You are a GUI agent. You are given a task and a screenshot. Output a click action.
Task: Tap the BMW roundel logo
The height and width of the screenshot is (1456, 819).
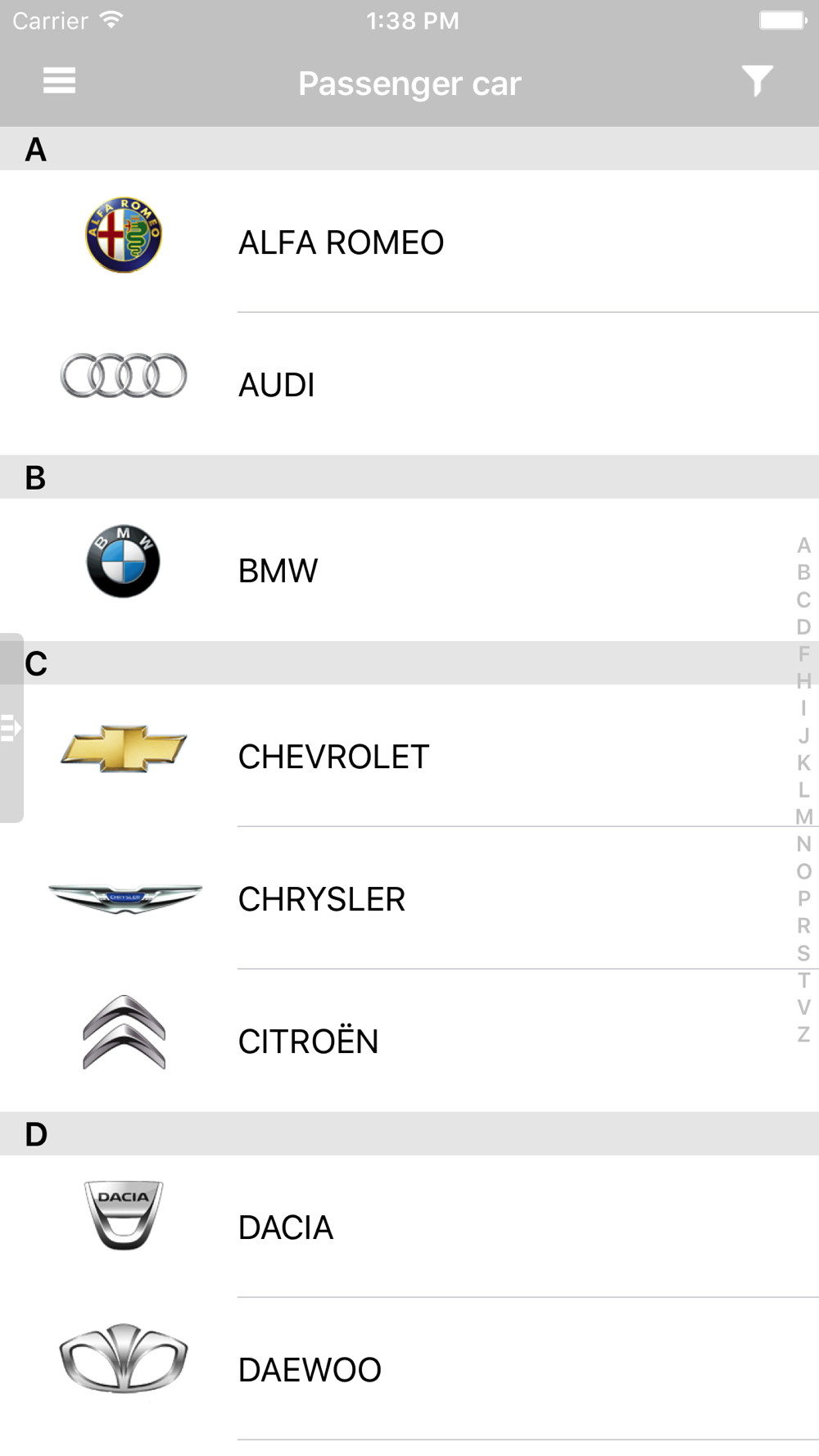pyautogui.click(x=124, y=561)
